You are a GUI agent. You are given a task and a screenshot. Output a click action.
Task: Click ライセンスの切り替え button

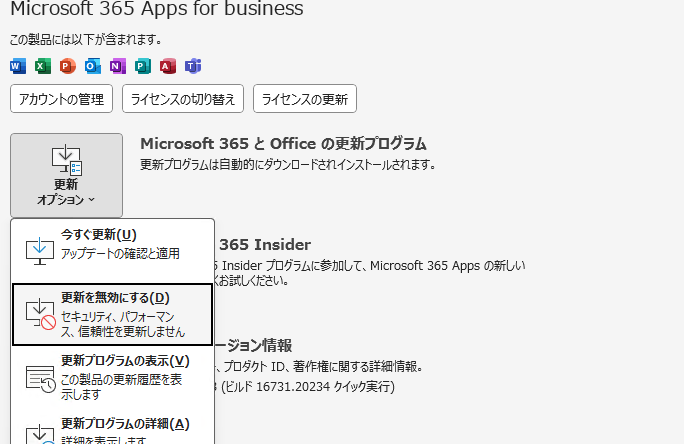click(183, 99)
